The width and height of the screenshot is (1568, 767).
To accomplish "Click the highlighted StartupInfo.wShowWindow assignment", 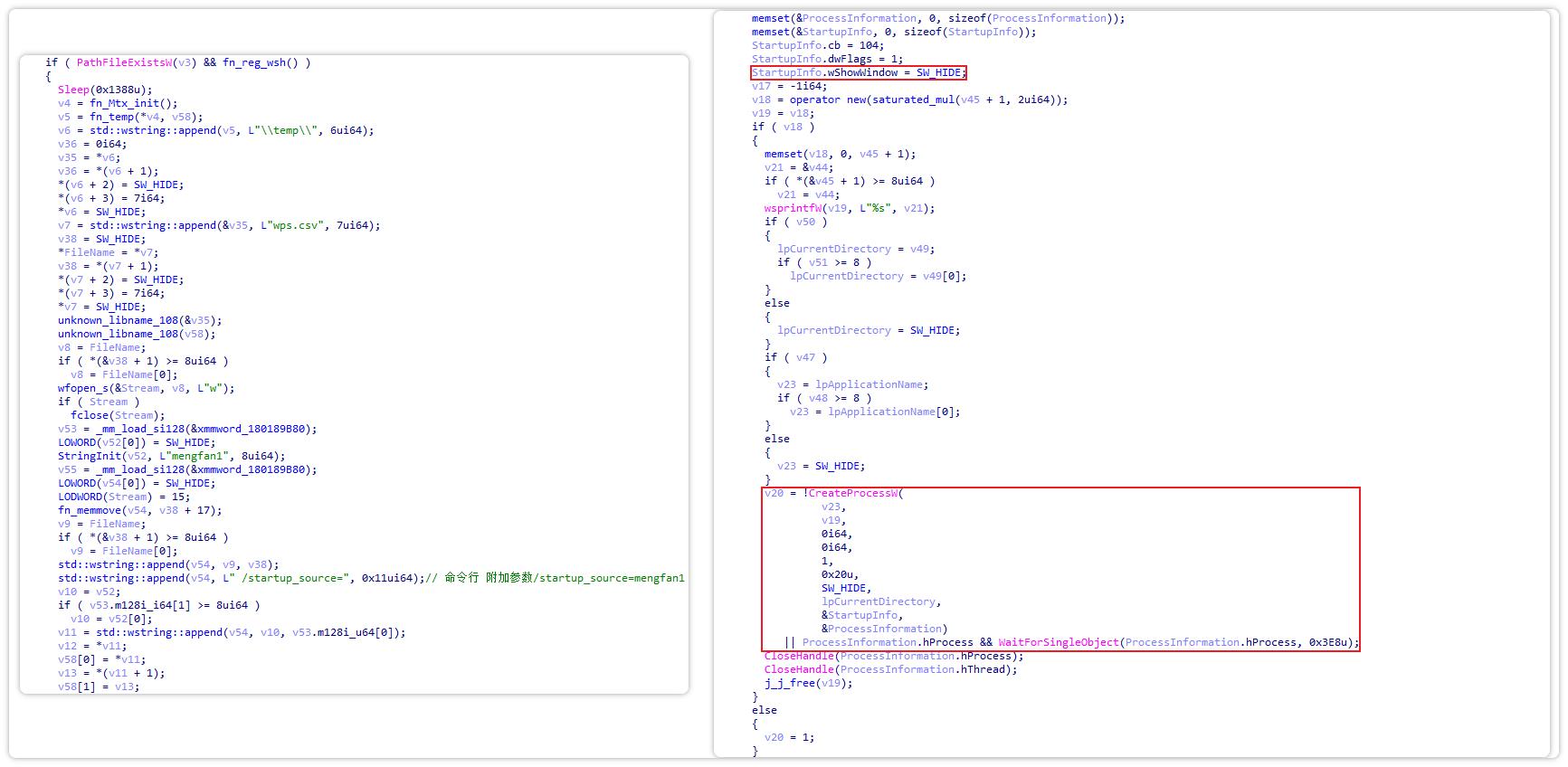I will [858, 72].
